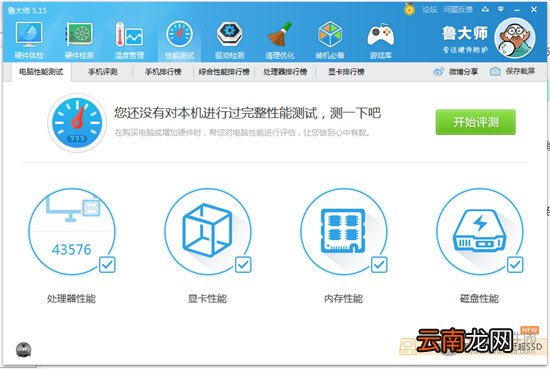
Task: Uncheck the 处理器性能 test checkbox
Action: 107,264
